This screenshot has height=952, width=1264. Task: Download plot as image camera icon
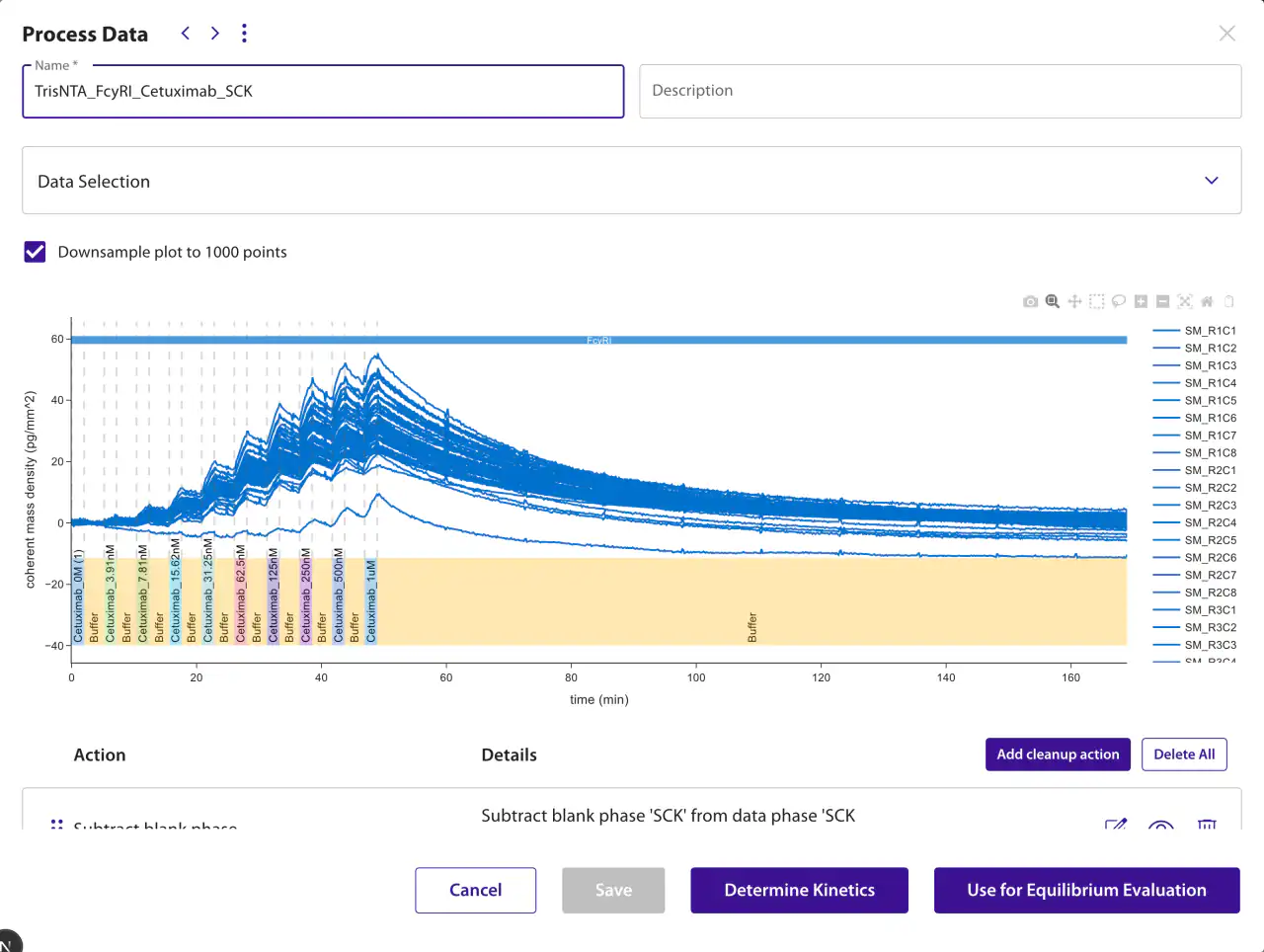tap(1031, 301)
